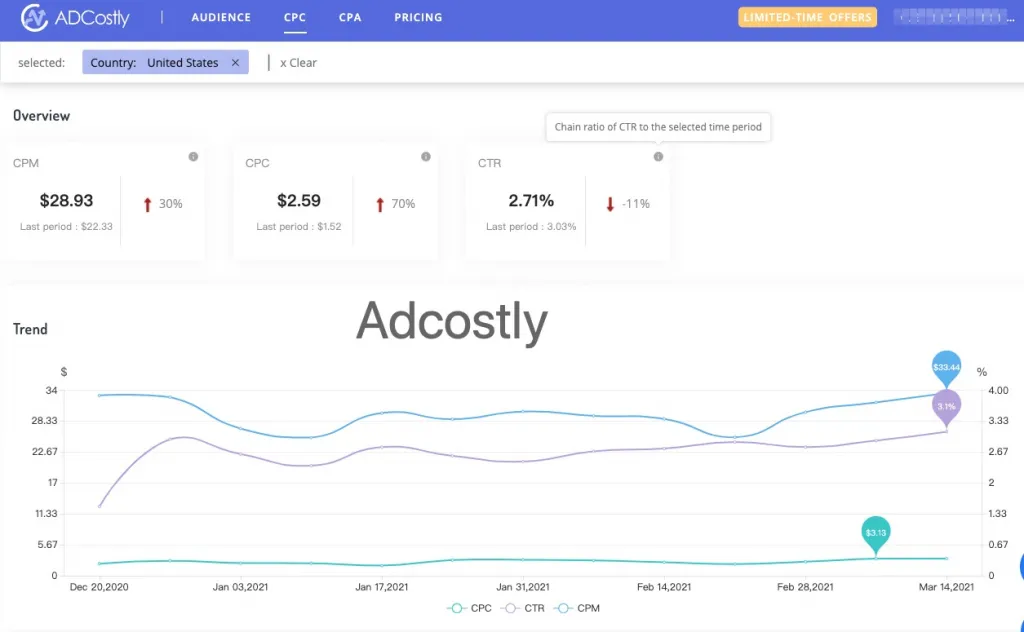Click the CTR info icon
Viewport: 1024px width, 632px height.
(x=658, y=157)
